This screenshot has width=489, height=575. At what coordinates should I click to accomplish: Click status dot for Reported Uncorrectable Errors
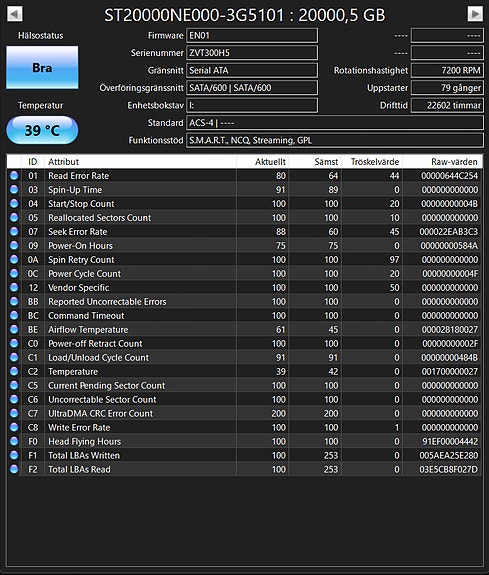click(14, 301)
